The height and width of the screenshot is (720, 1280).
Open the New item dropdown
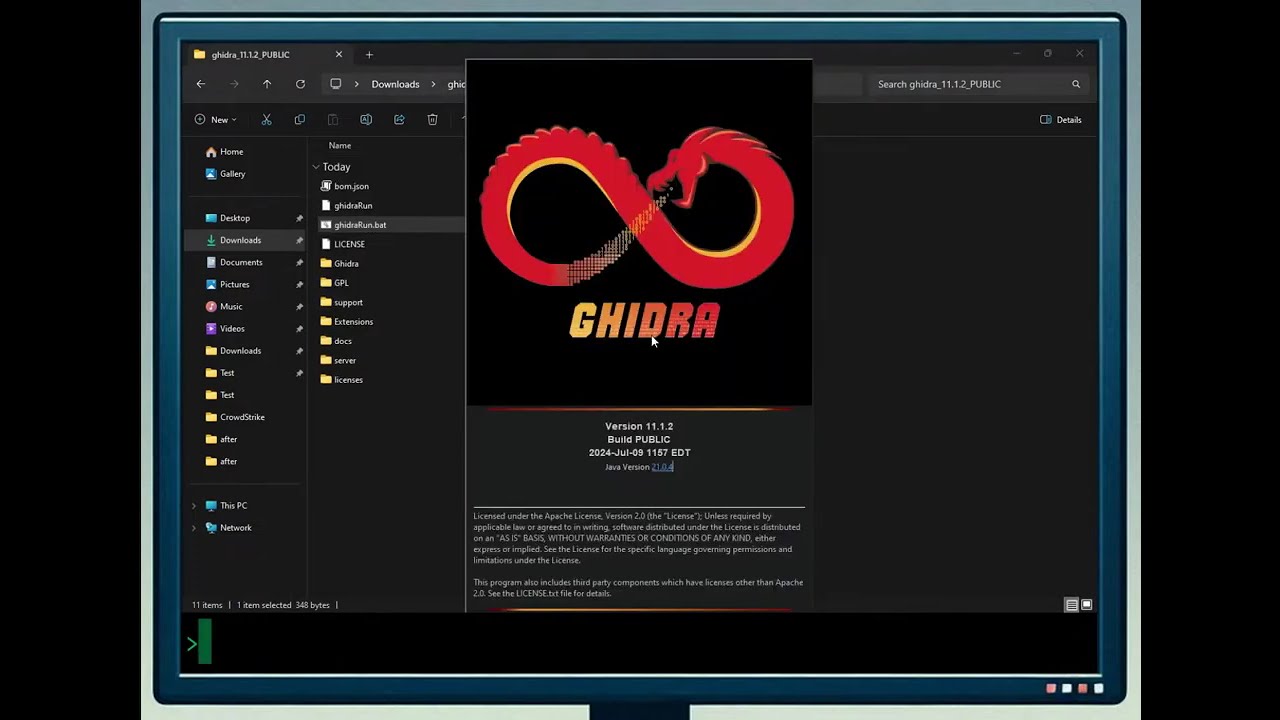[x=216, y=120]
